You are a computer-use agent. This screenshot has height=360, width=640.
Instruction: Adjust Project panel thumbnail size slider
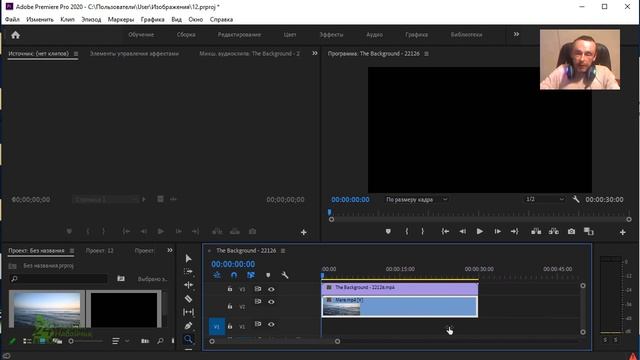71,341
